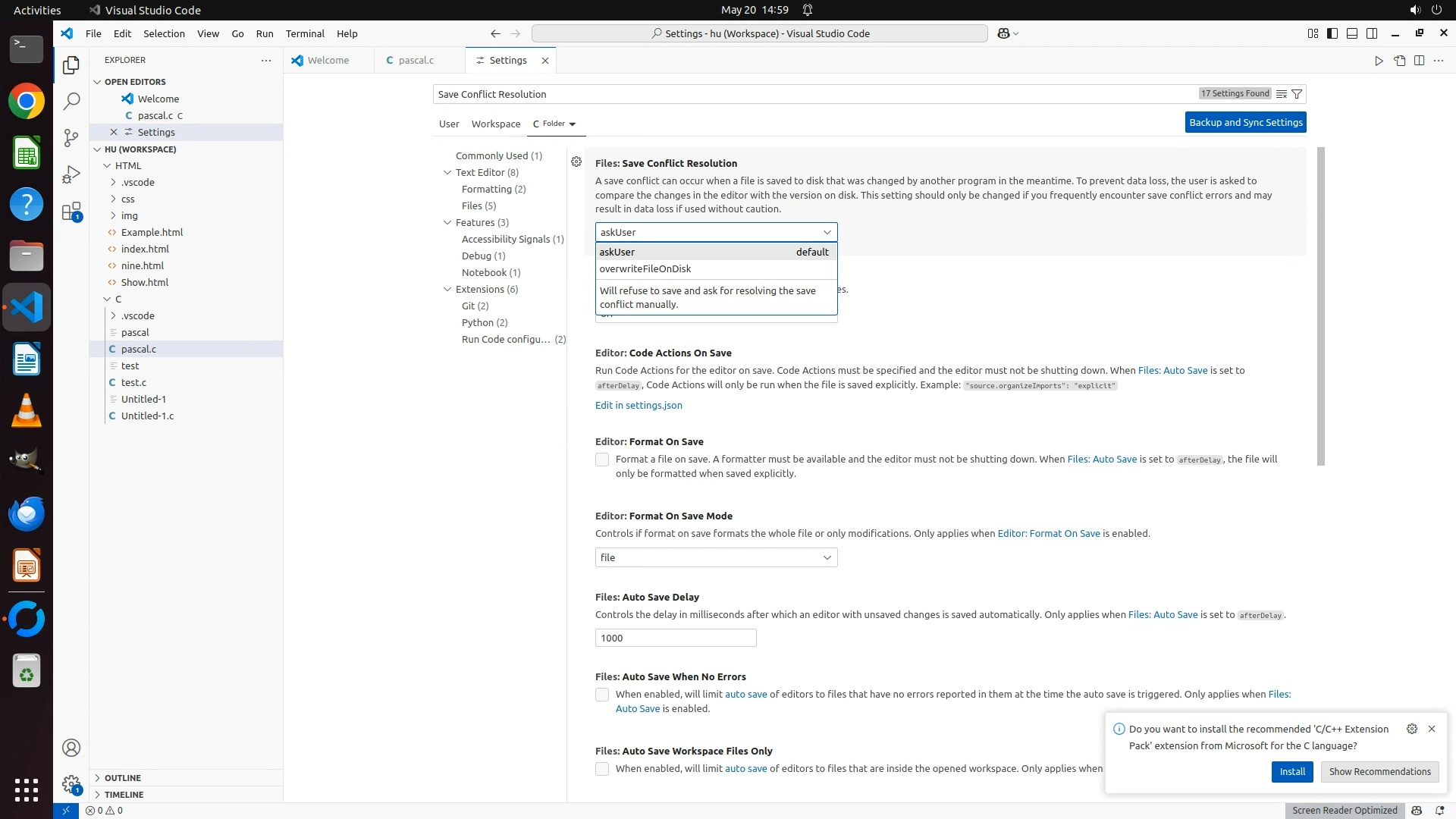Switch to the Workspace settings tab
Image resolution: width=1456 pixels, height=819 pixels.
pyautogui.click(x=495, y=124)
